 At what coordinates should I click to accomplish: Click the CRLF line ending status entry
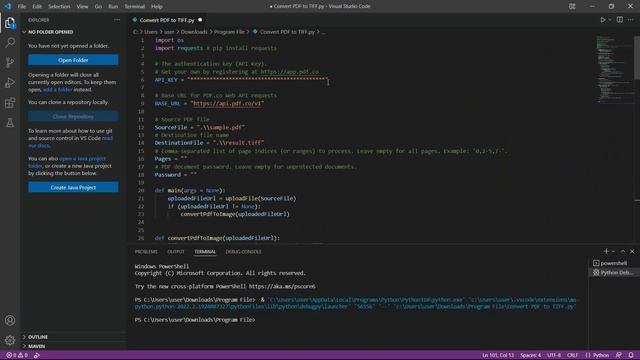coord(572,355)
